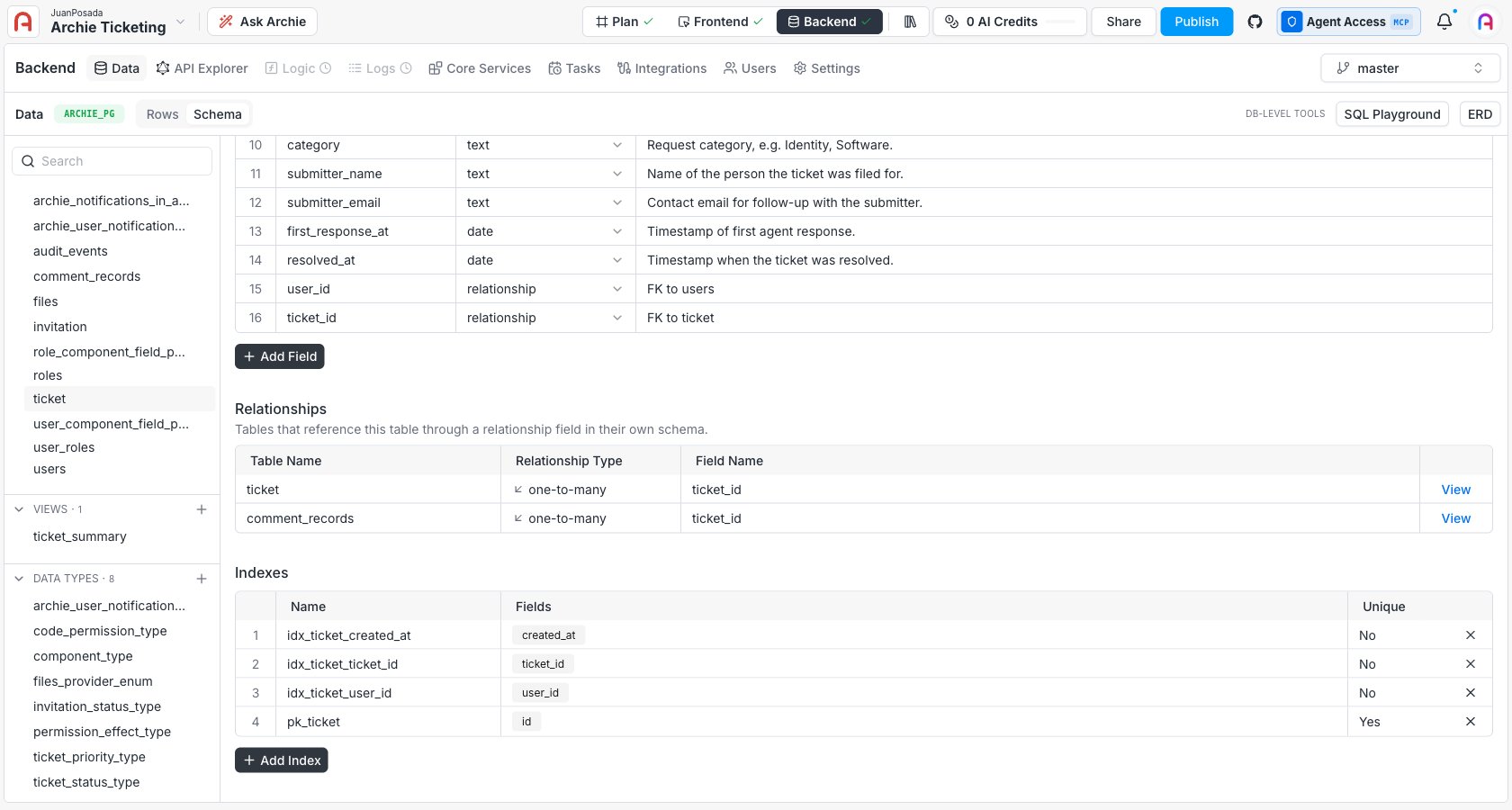Open the backend Settings tab
The image size is (1512, 810).
click(826, 68)
